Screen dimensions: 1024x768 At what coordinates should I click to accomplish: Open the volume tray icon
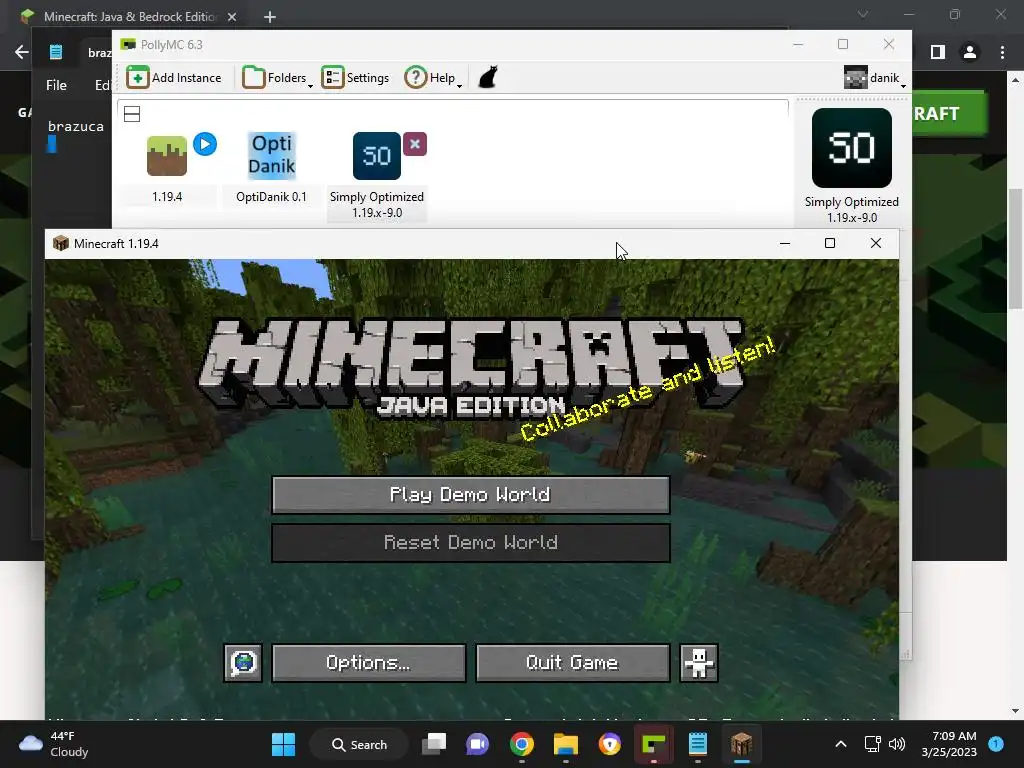pos(897,744)
